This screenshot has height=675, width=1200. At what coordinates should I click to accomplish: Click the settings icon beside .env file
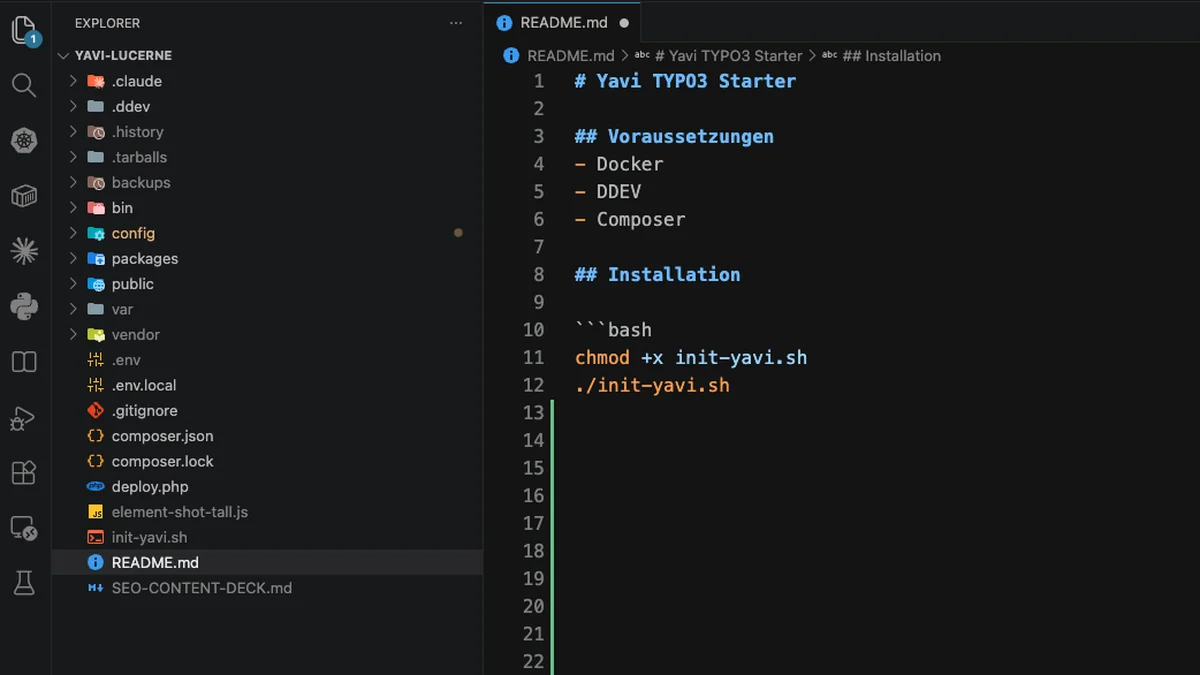tap(95, 360)
